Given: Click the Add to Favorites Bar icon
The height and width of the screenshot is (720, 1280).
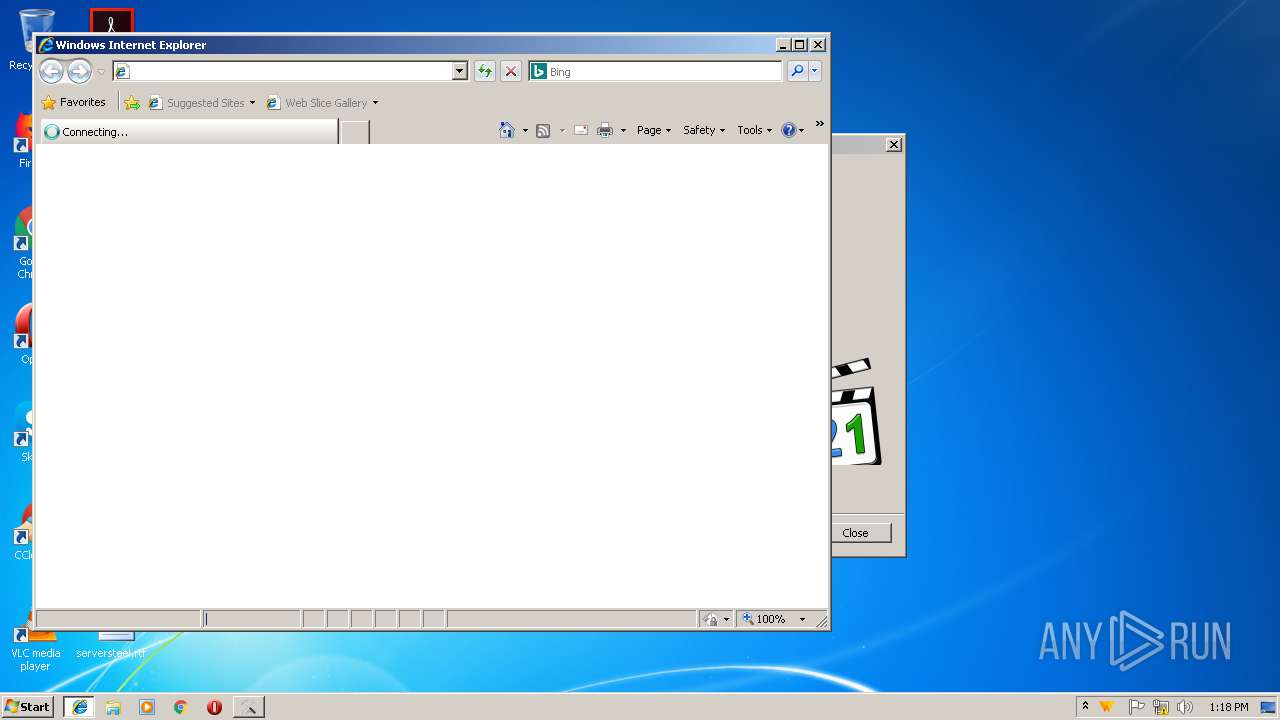Looking at the screenshot, I should (x=132, y=102).
